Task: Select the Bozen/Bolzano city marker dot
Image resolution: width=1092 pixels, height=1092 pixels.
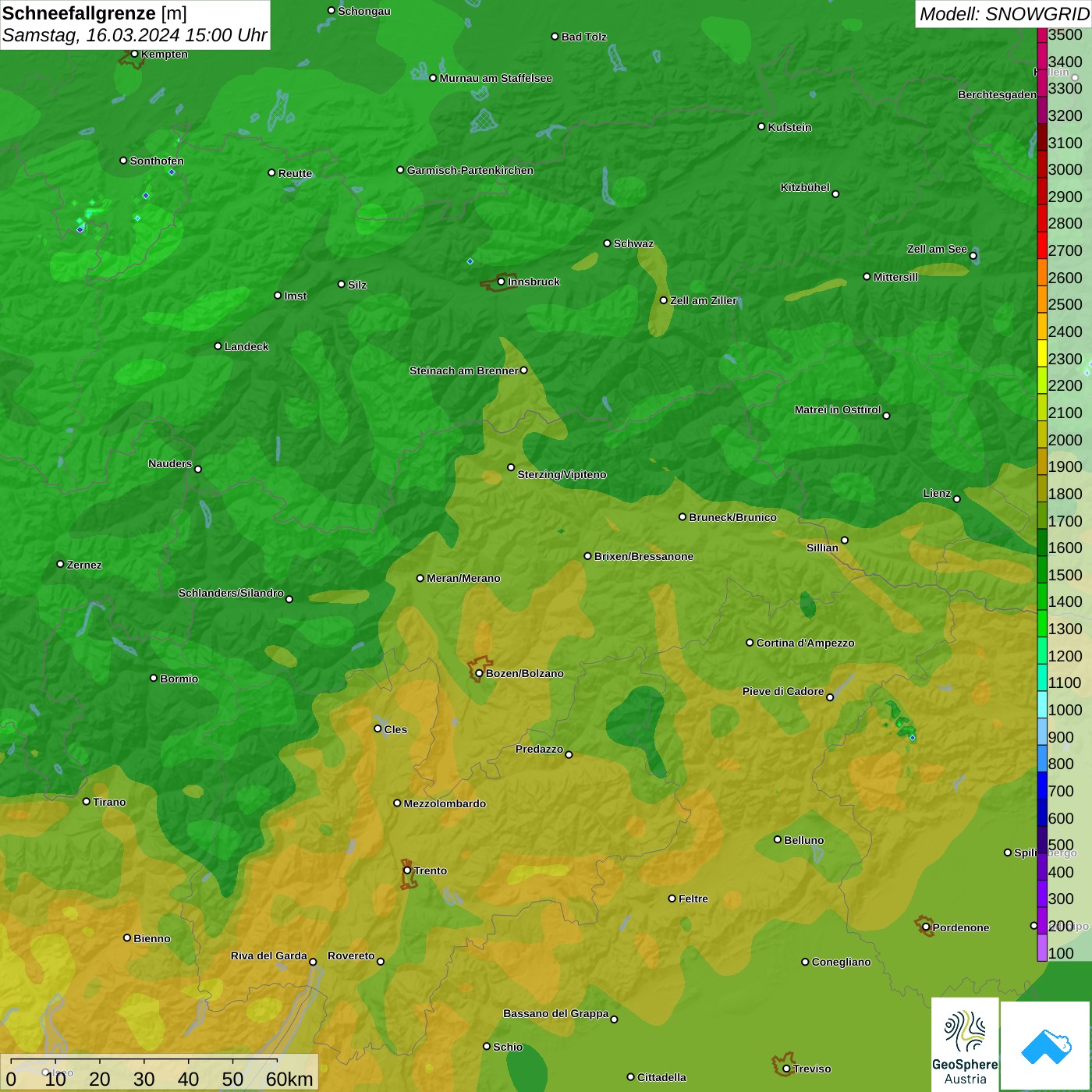Action: coord(479,673)
